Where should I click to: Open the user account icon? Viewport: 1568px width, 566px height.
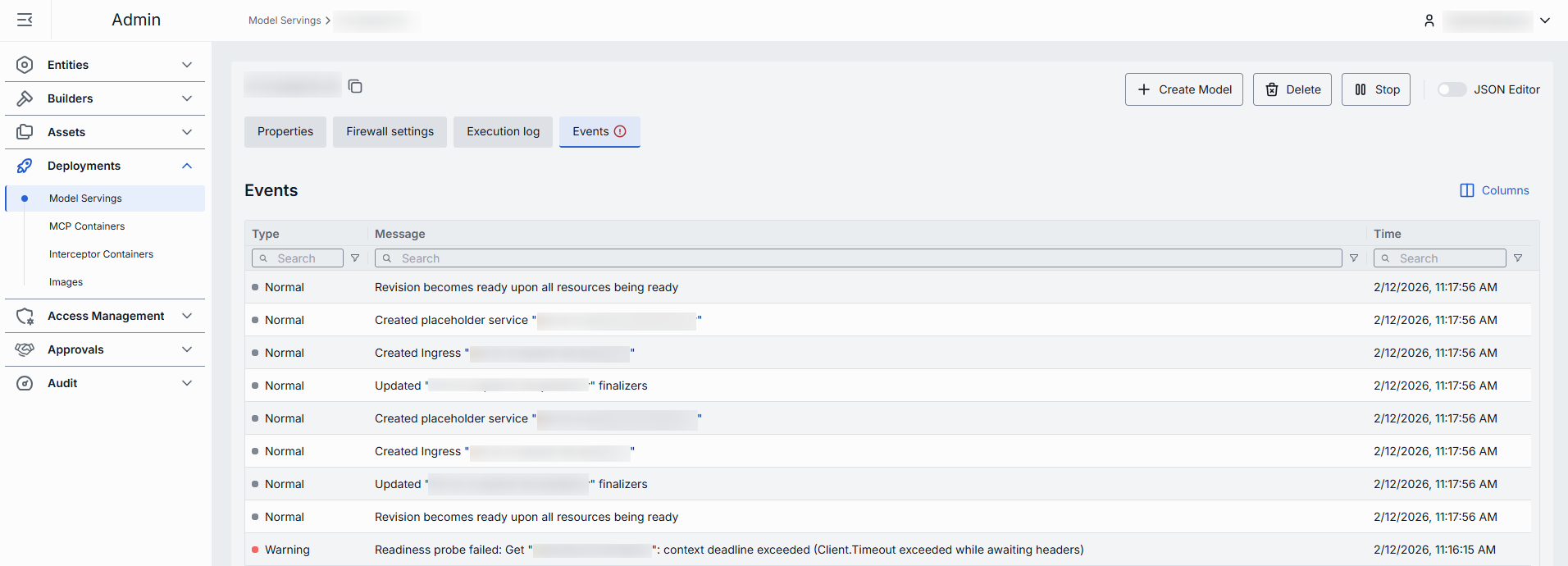1429,21
